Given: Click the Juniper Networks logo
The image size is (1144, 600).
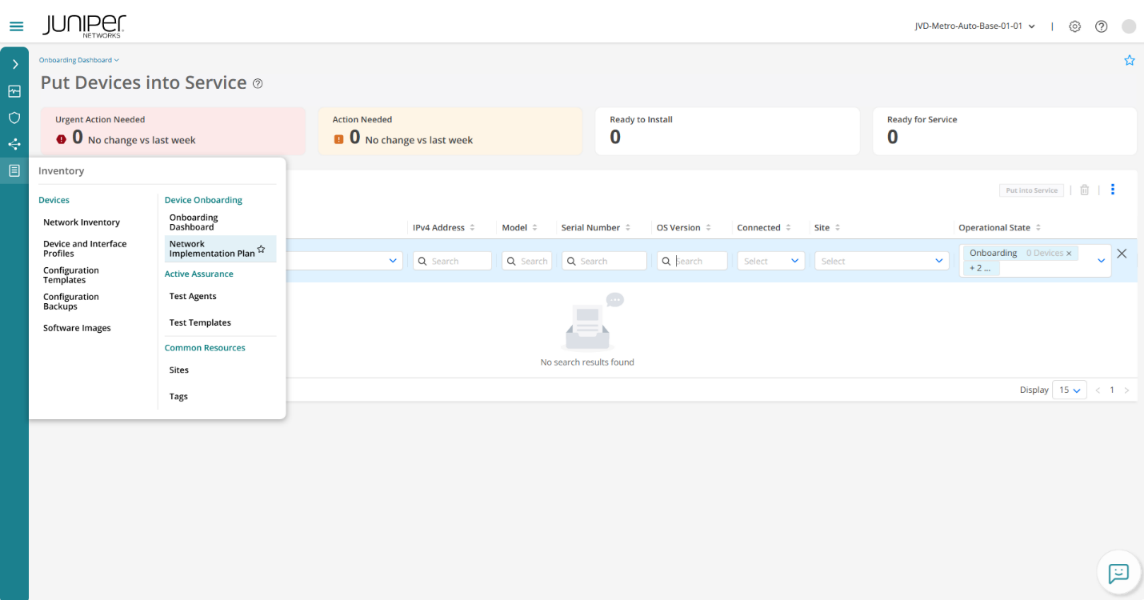Looking at the screenshot, I should point(84,26).
